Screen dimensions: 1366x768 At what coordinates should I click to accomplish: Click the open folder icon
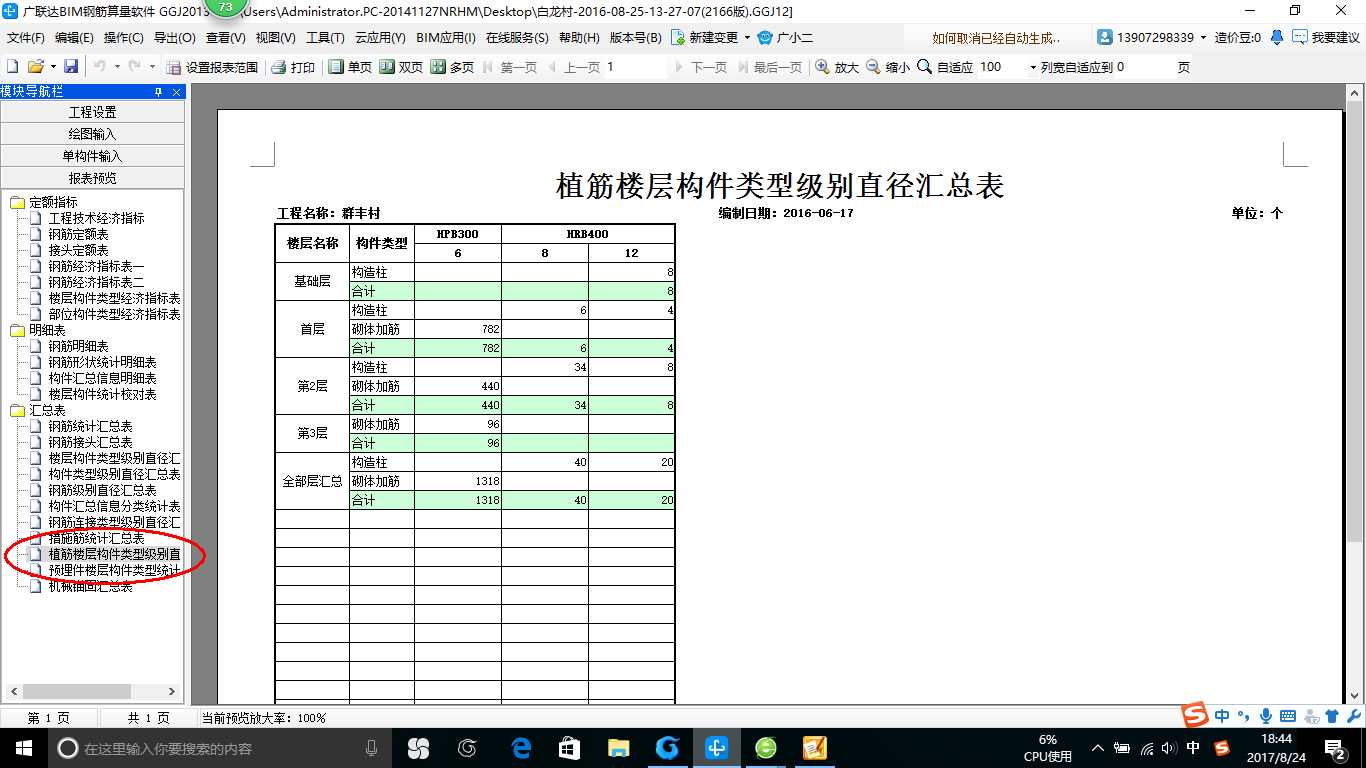[35, 67]
